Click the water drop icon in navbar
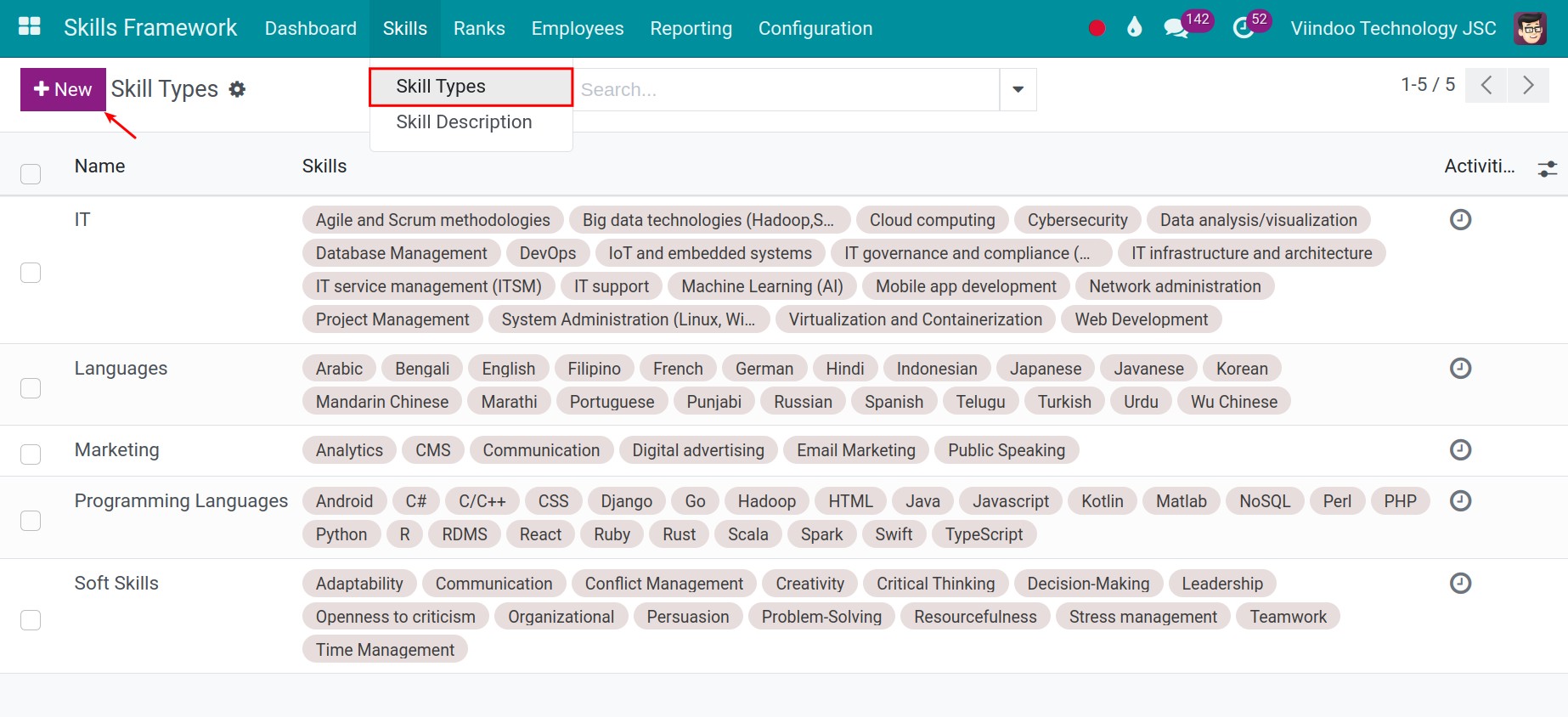 tap(1134, 27)
